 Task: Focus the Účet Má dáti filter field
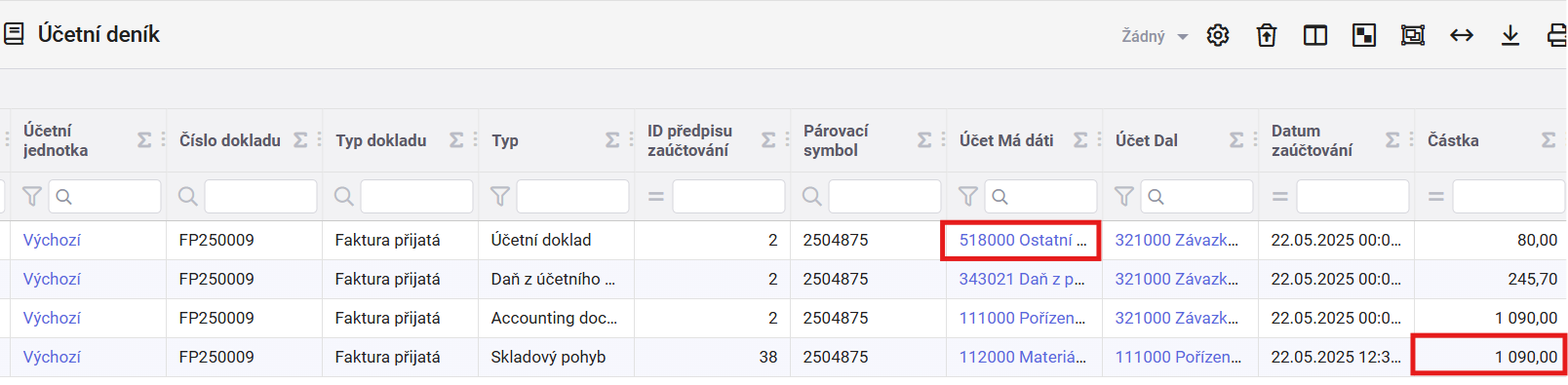[1041, 197]
